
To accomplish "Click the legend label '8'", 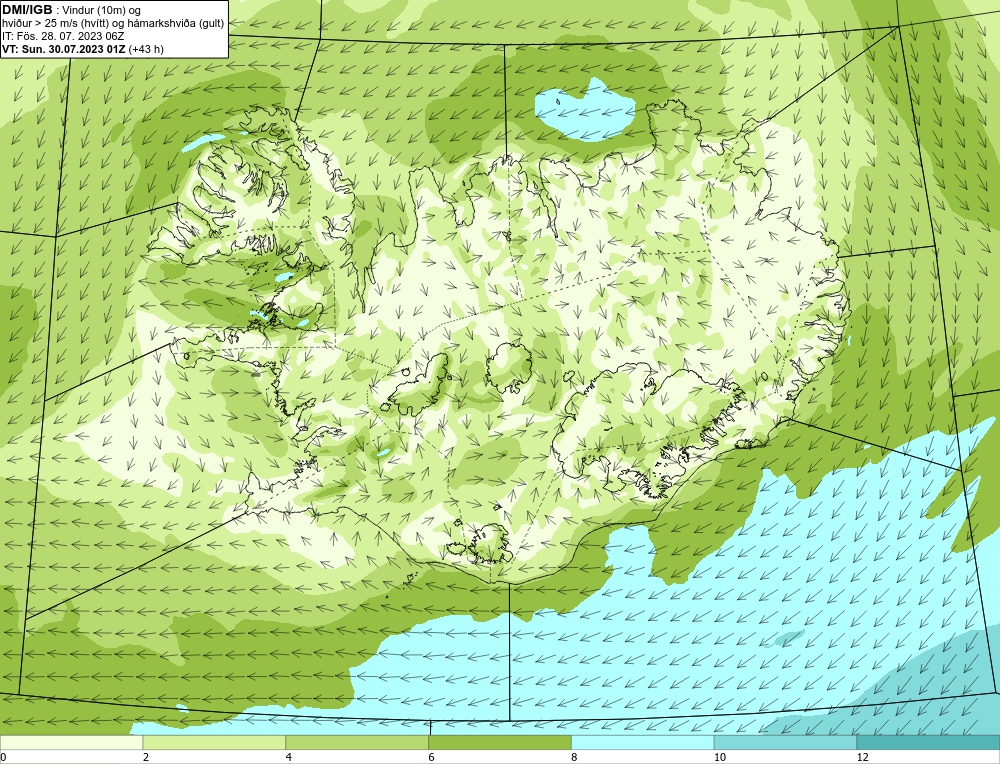I will click(x=574, y=758).
